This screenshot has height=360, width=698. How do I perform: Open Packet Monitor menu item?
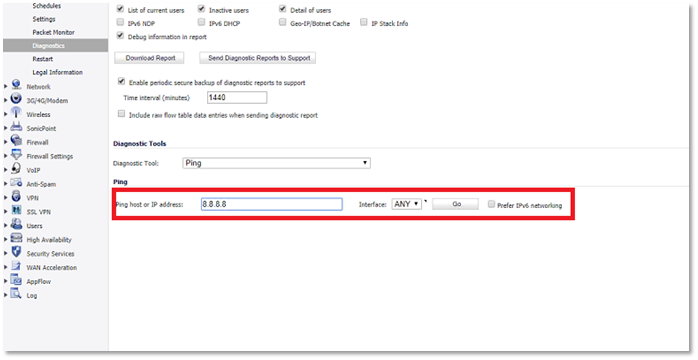53,32
